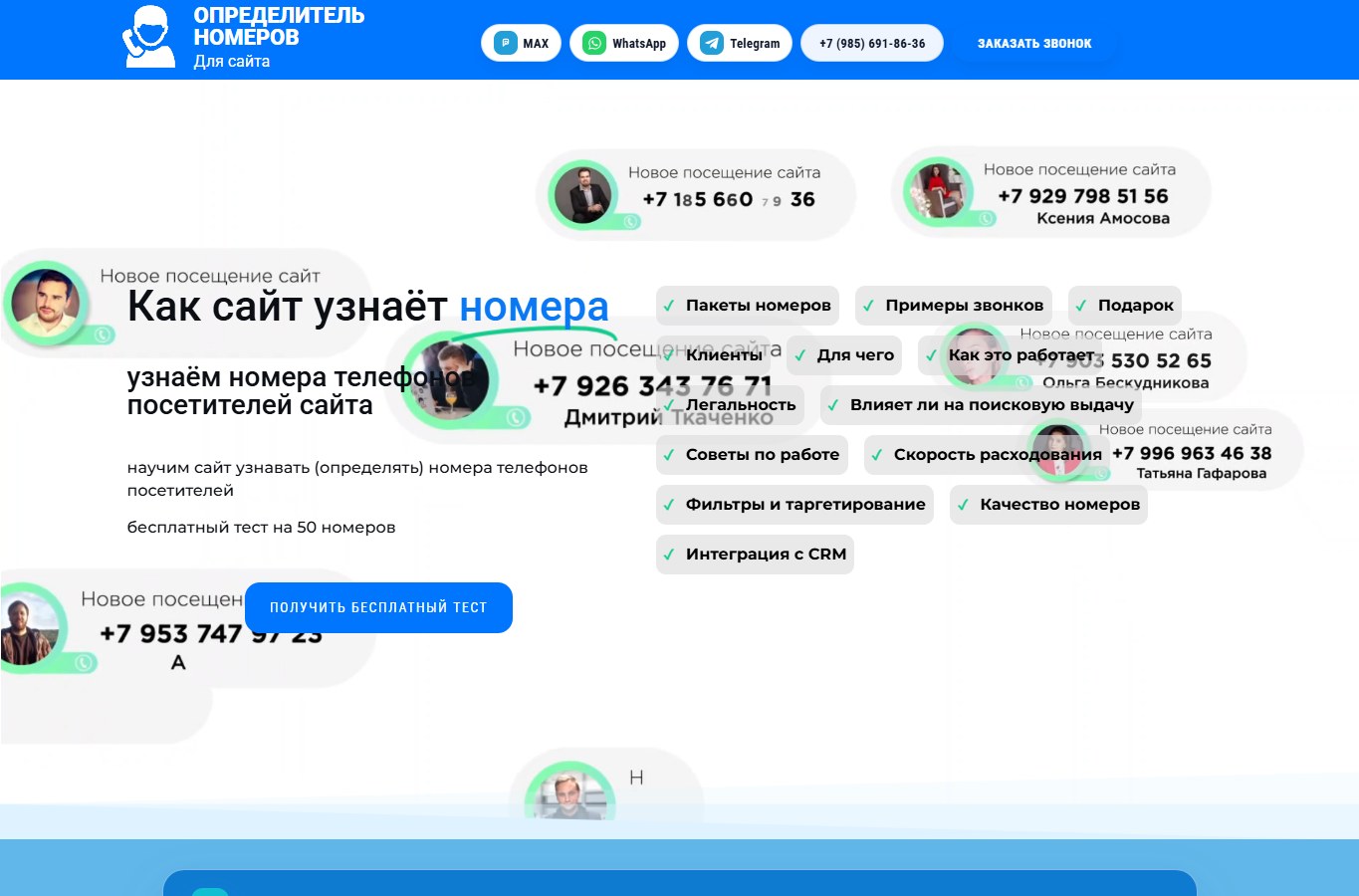Viewport: 1359px width, 896px height.
Task: Click the heading Как сайт узнаёт номера
Action: (x=368, y=306)
